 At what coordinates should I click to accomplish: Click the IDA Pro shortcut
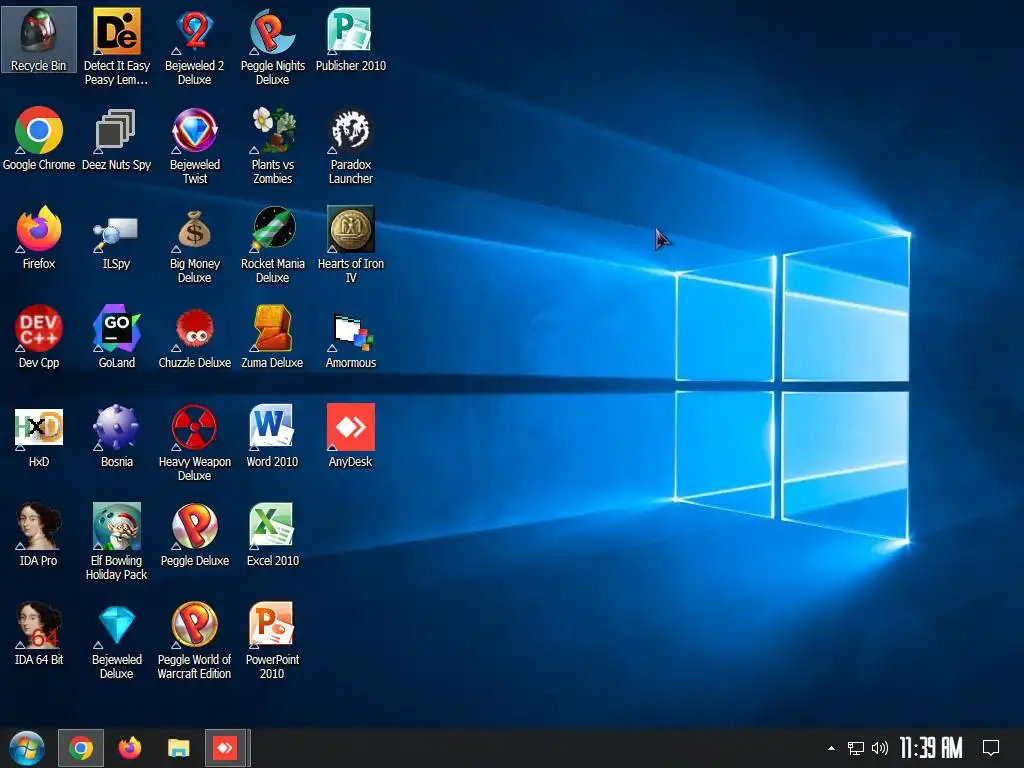[x=39, y=535]
